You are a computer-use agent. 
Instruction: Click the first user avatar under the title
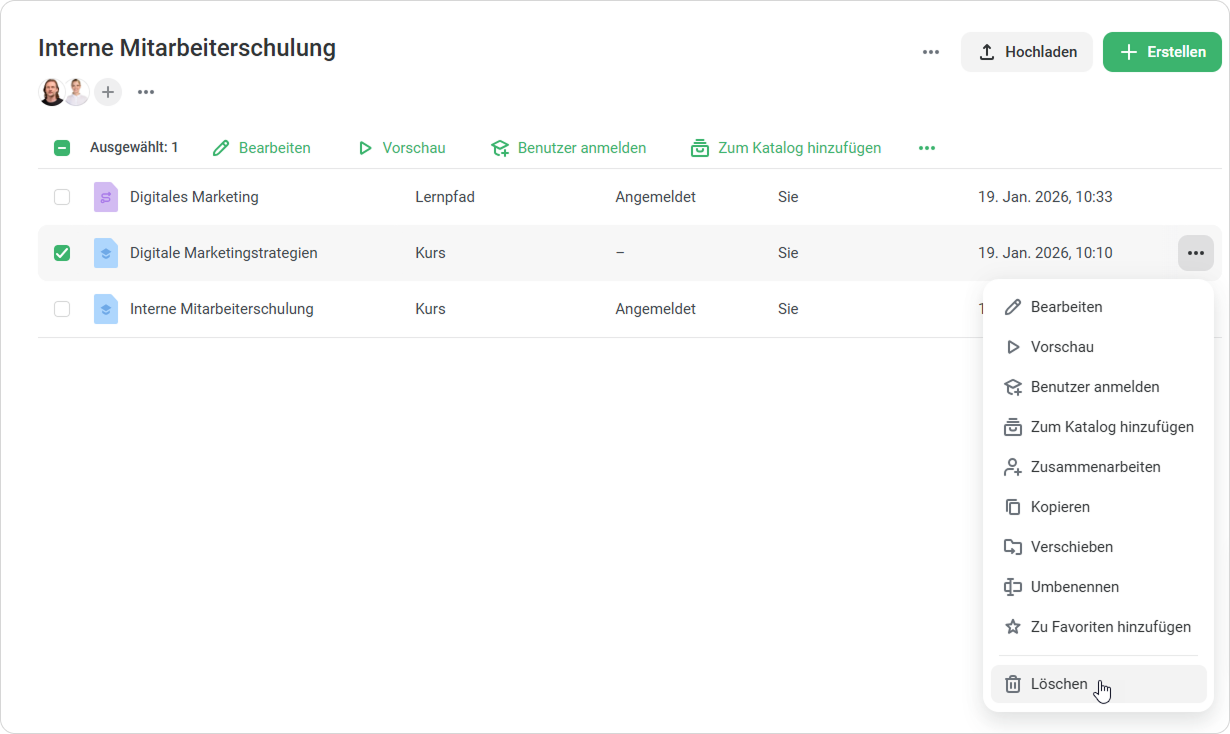51,92
